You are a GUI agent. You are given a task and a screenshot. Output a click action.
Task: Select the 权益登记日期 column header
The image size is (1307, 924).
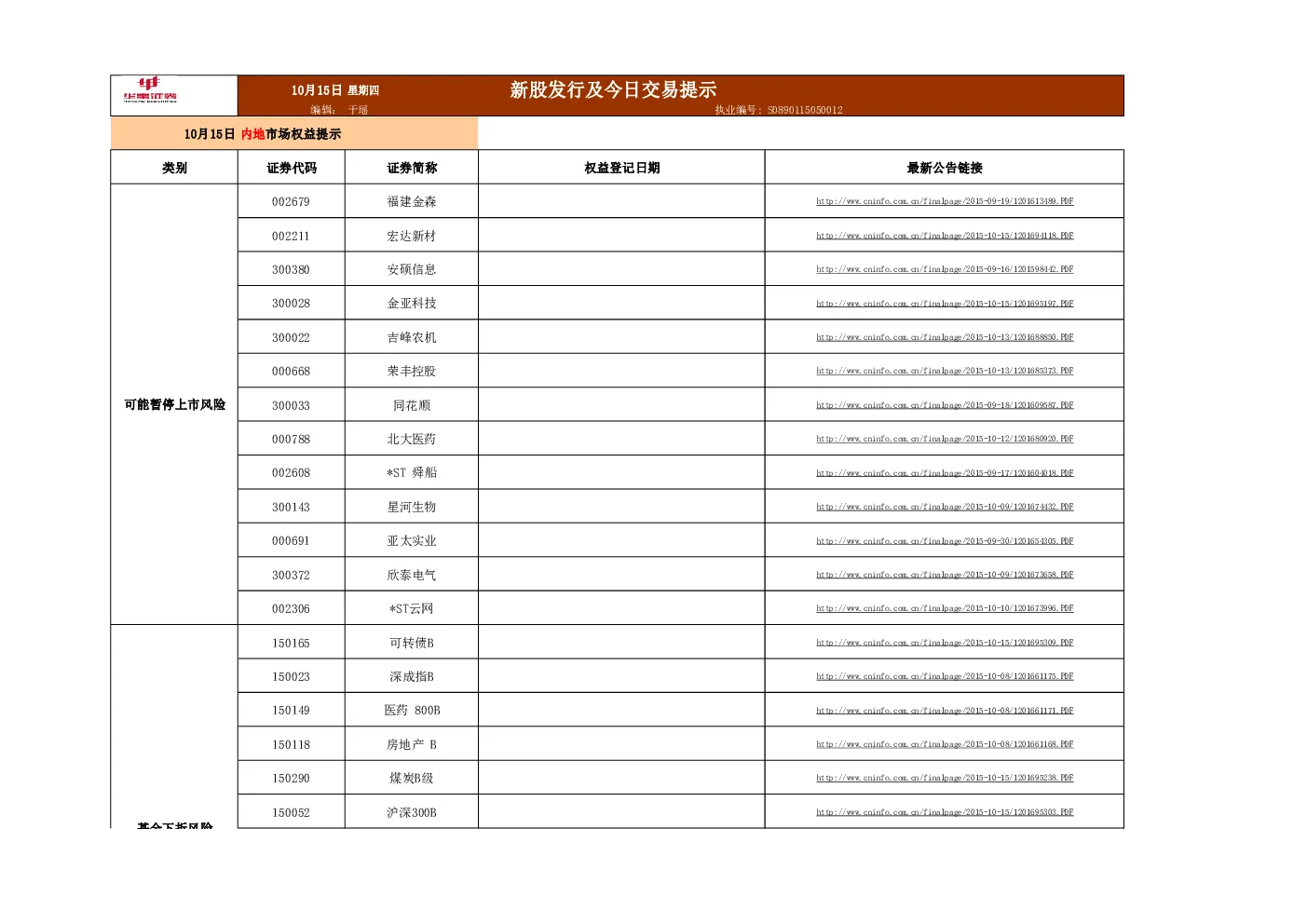tap(621, 168)
